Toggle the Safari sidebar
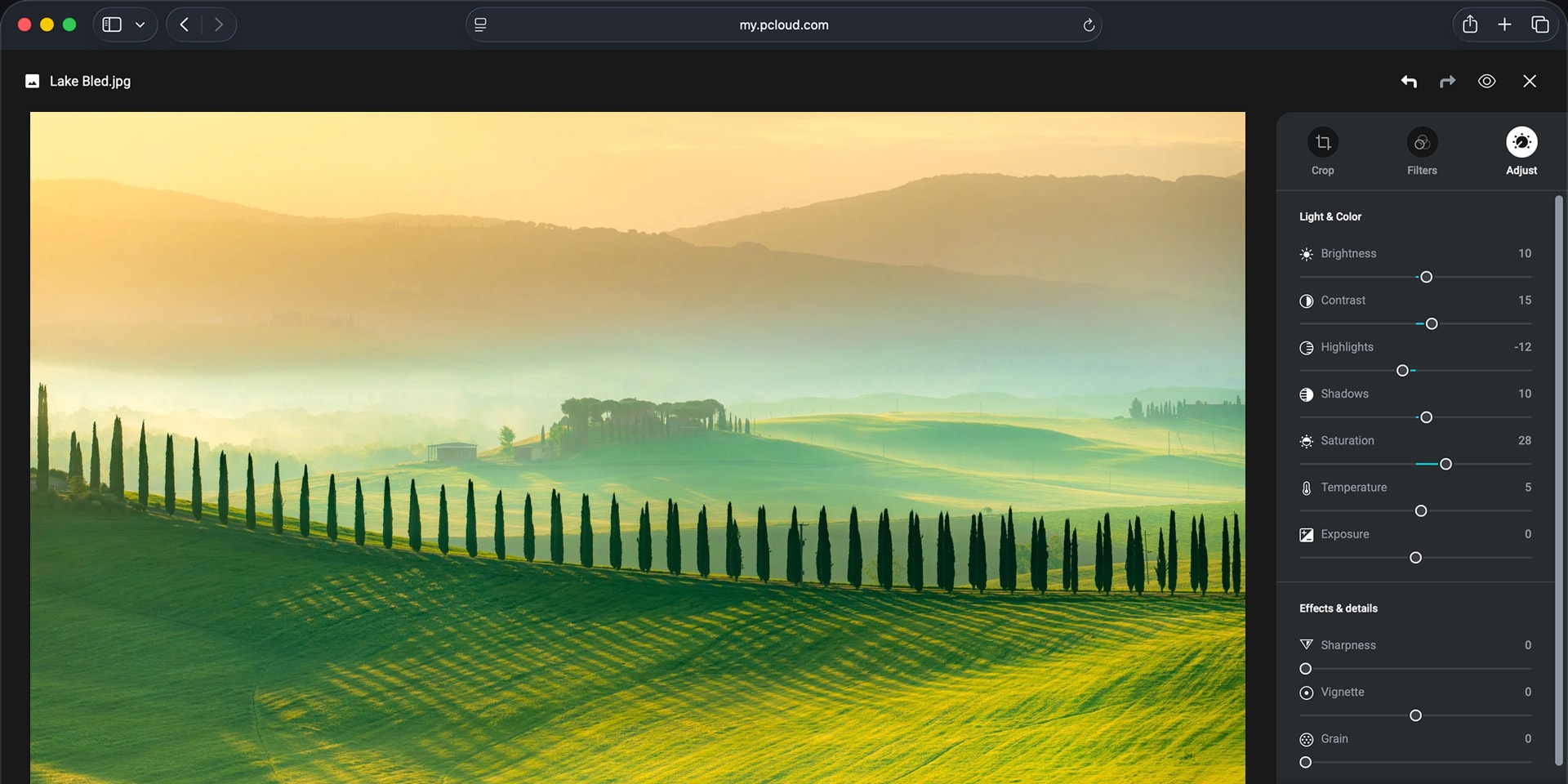The height and width of the screenshot is (784, 1568). click(110, 24)
